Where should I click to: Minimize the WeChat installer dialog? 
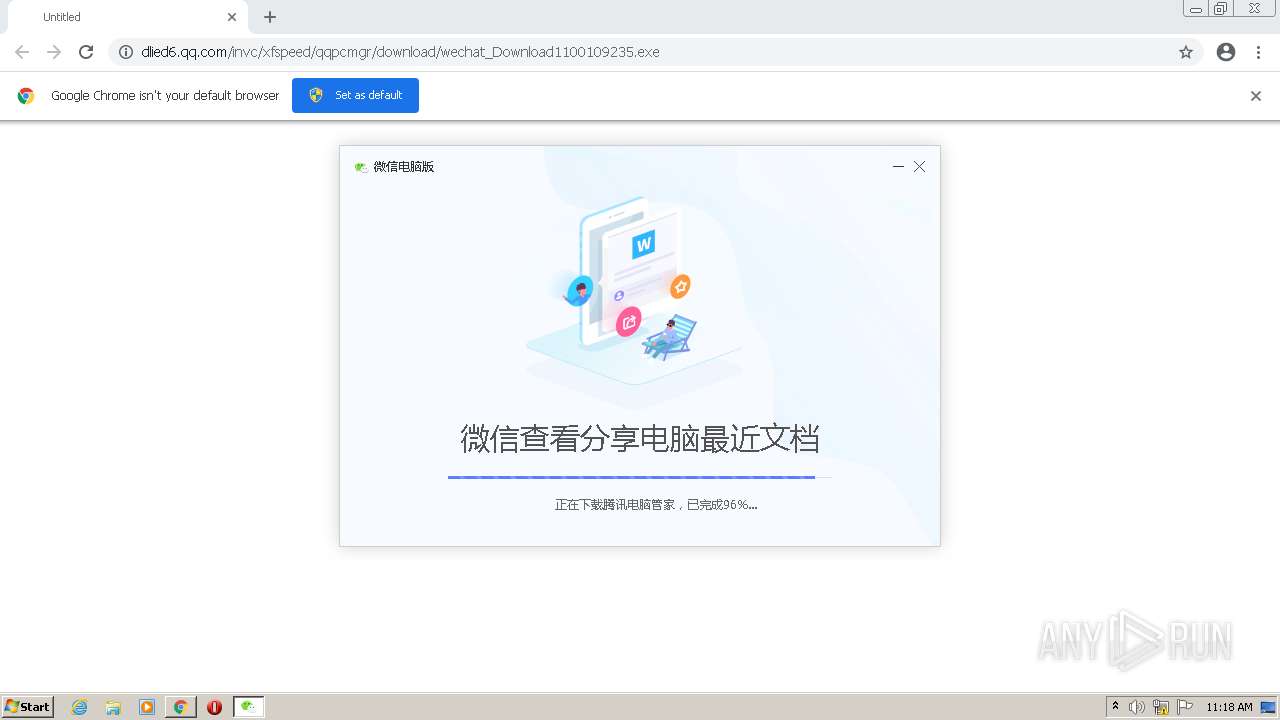pos(898,167)
